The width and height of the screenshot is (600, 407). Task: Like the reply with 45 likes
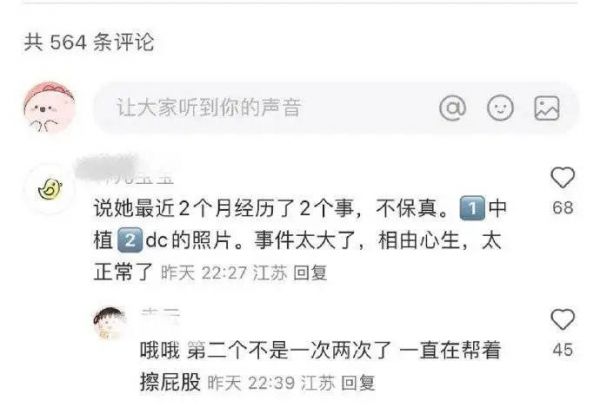[x=562, y=320]
